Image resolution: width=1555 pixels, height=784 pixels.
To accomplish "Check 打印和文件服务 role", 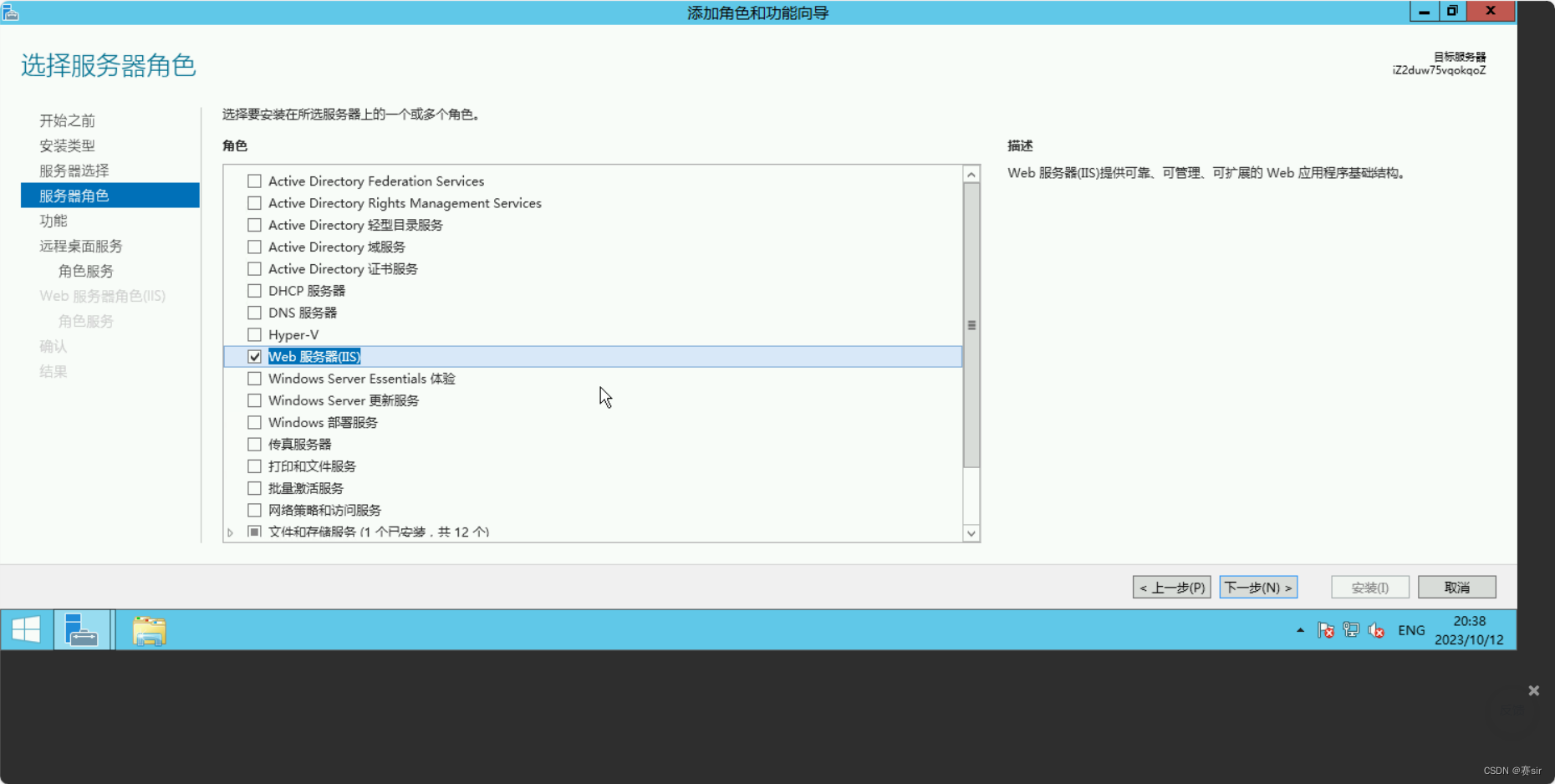I will pos(255,466).
